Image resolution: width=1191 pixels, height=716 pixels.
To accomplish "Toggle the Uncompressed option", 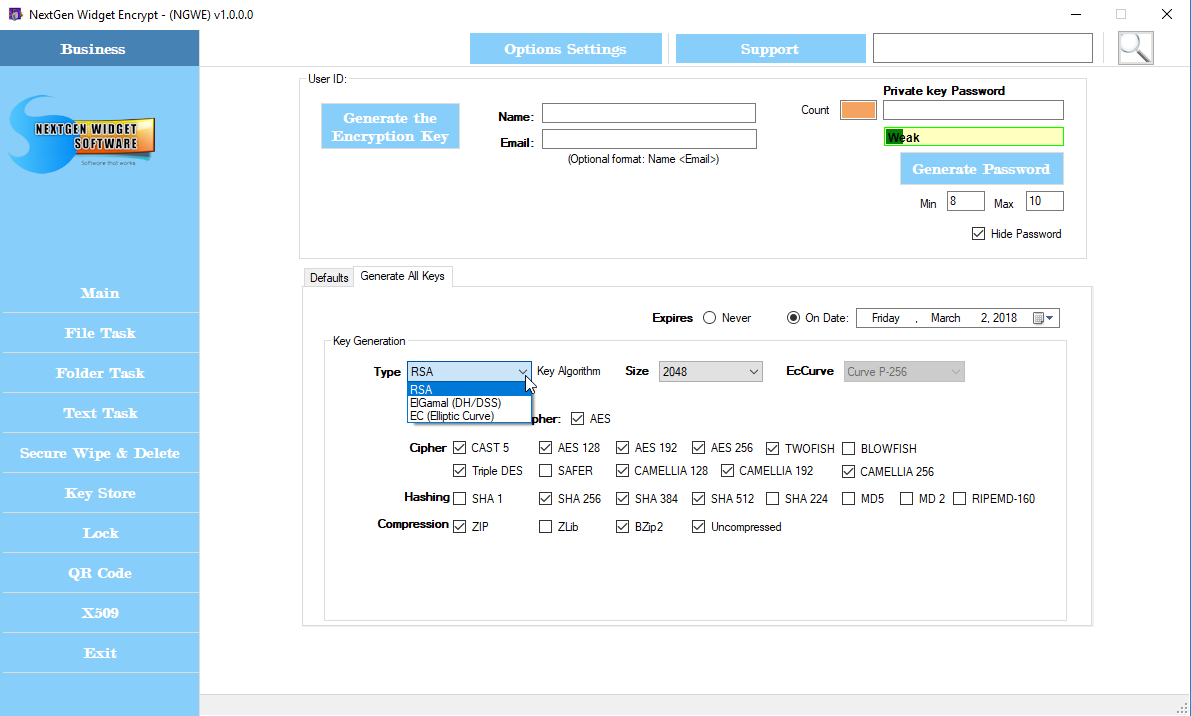I will click(699, 527).
